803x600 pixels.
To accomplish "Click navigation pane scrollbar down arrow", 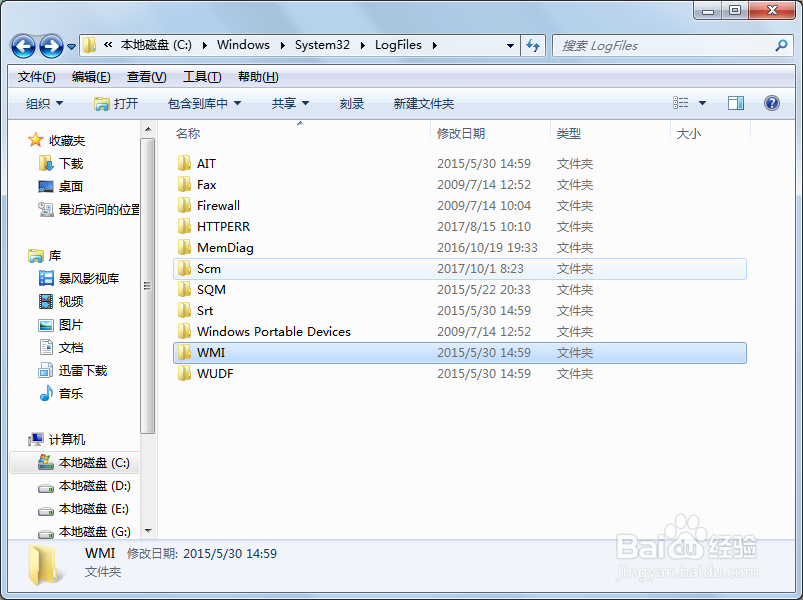I will [x=148, y=531].
